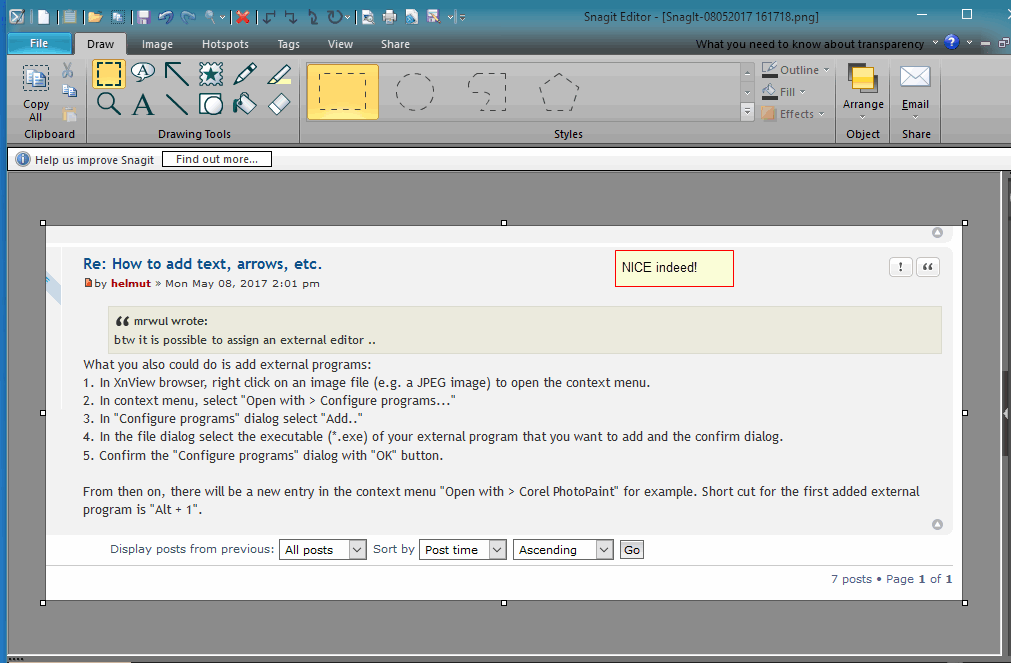Screen dimensions: 1011x663
Task: Click the Save icon in quick access toolbar
Action: click(x=144, y=17)
